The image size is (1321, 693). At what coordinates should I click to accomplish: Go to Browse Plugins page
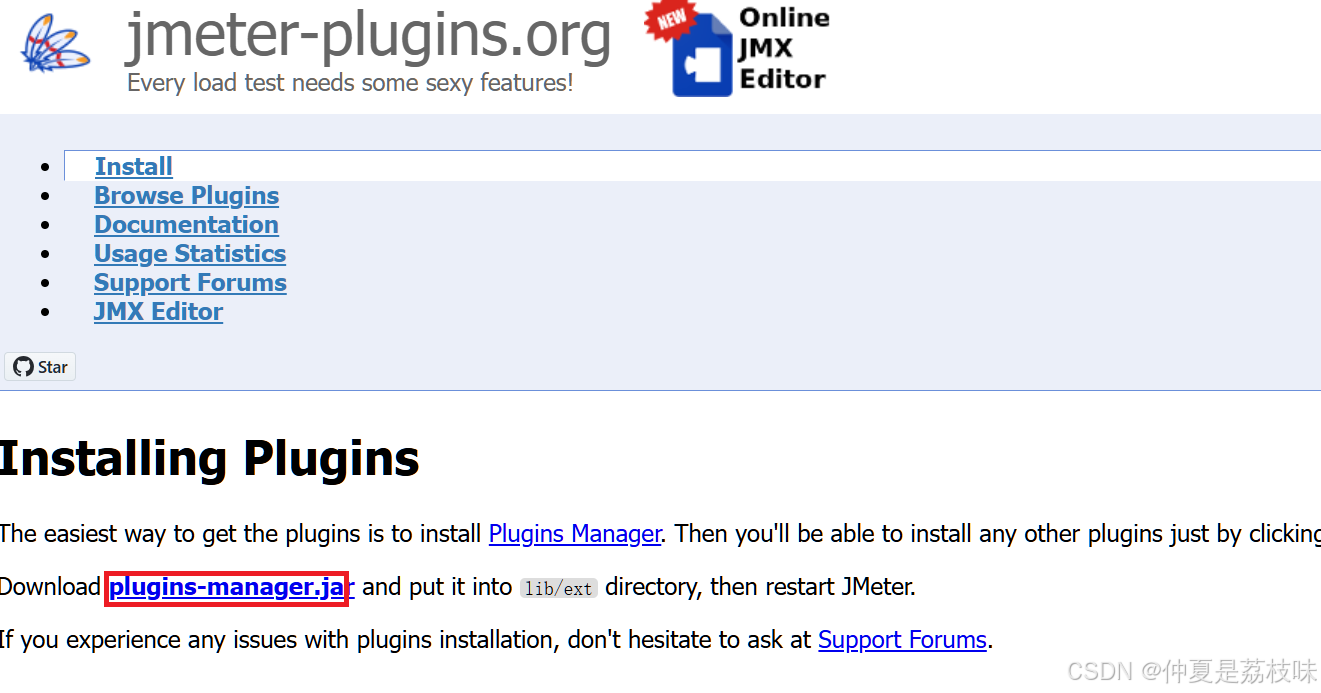(x=187, y=195)
